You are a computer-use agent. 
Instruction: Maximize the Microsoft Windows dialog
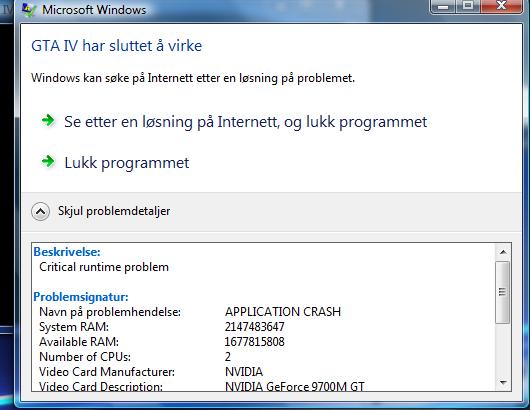point(468,6)
